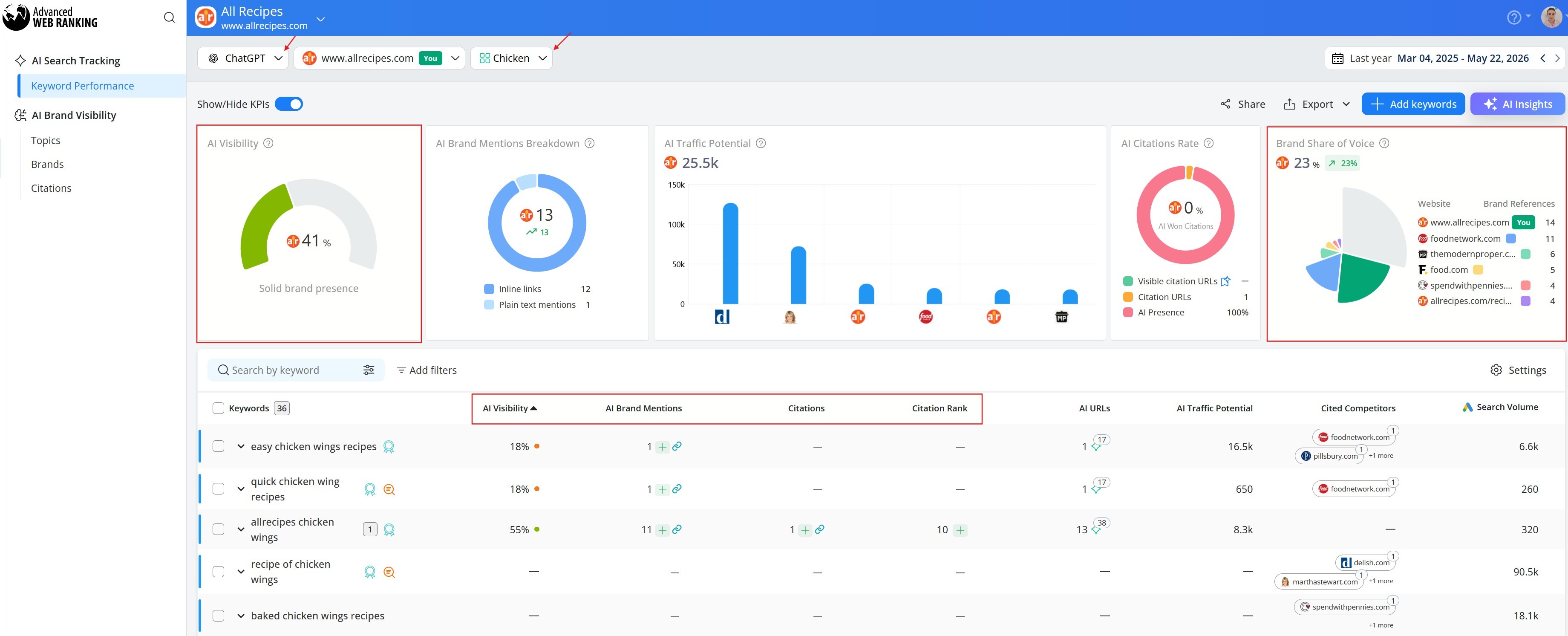Open the All Recipes project switcher chevron
The image size is (1568, 636).
click(321, 20)
